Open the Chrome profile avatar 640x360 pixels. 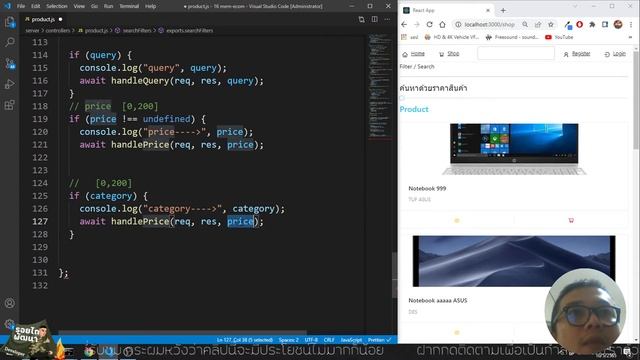618,24
